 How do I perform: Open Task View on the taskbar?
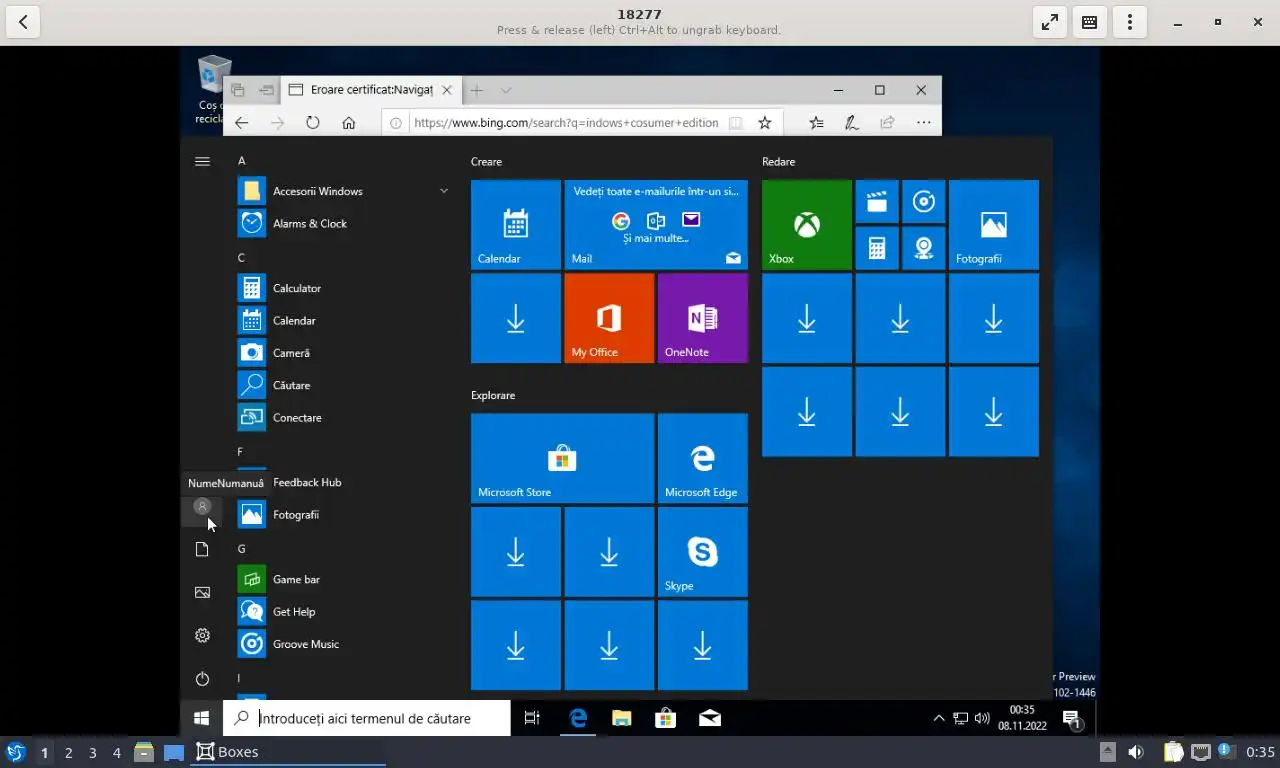[x=532, y=718]
